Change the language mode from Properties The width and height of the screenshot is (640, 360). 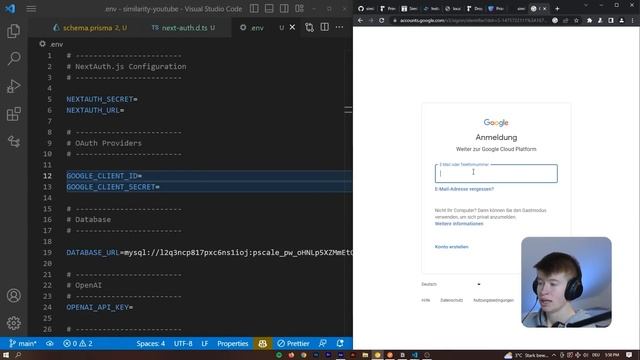tap(233, 344)
